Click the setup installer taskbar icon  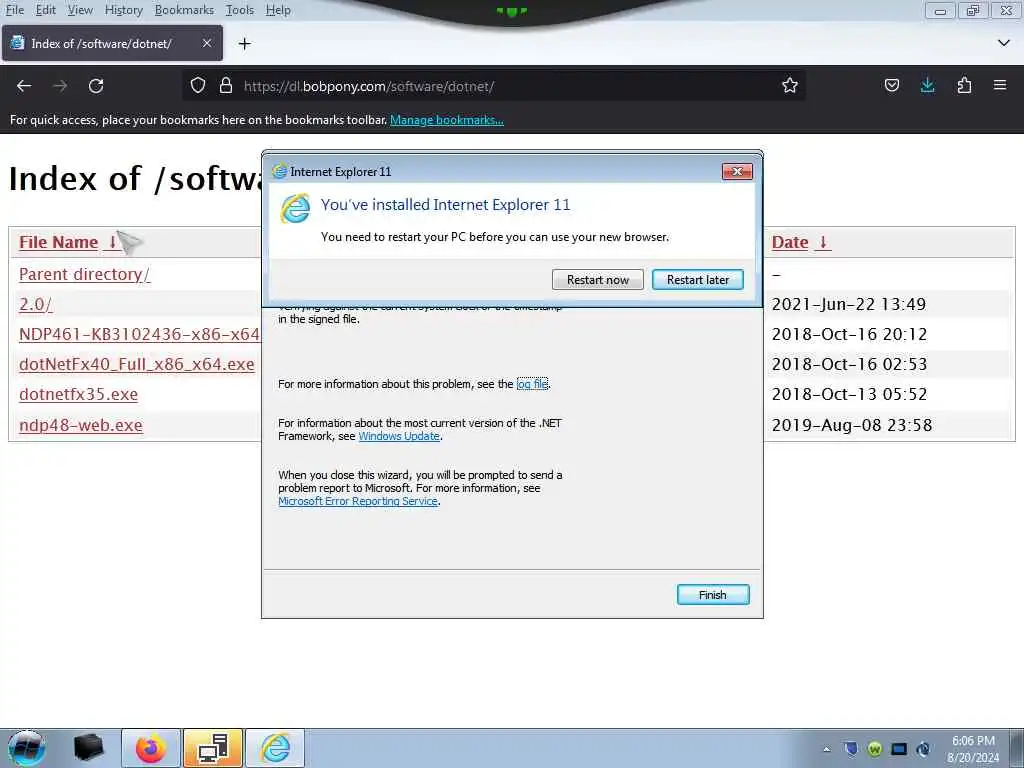pos(213,748)
